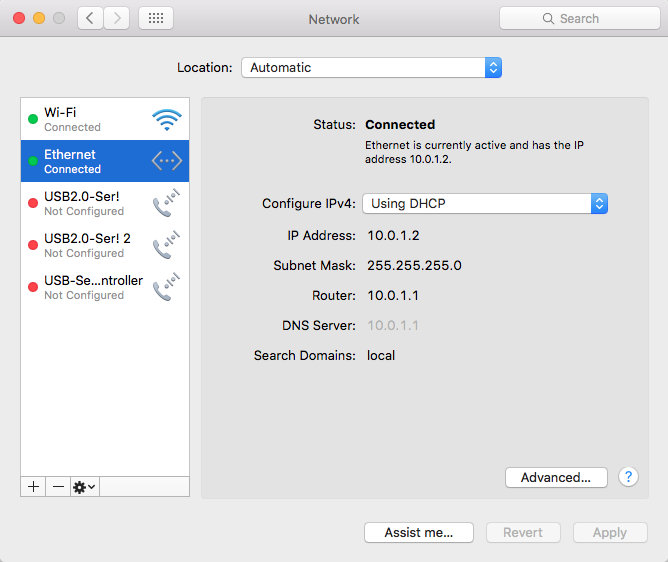Go back with the left arrow button
Image resolution: width=668 pixels, height=562 pixels.
point(90,18)
